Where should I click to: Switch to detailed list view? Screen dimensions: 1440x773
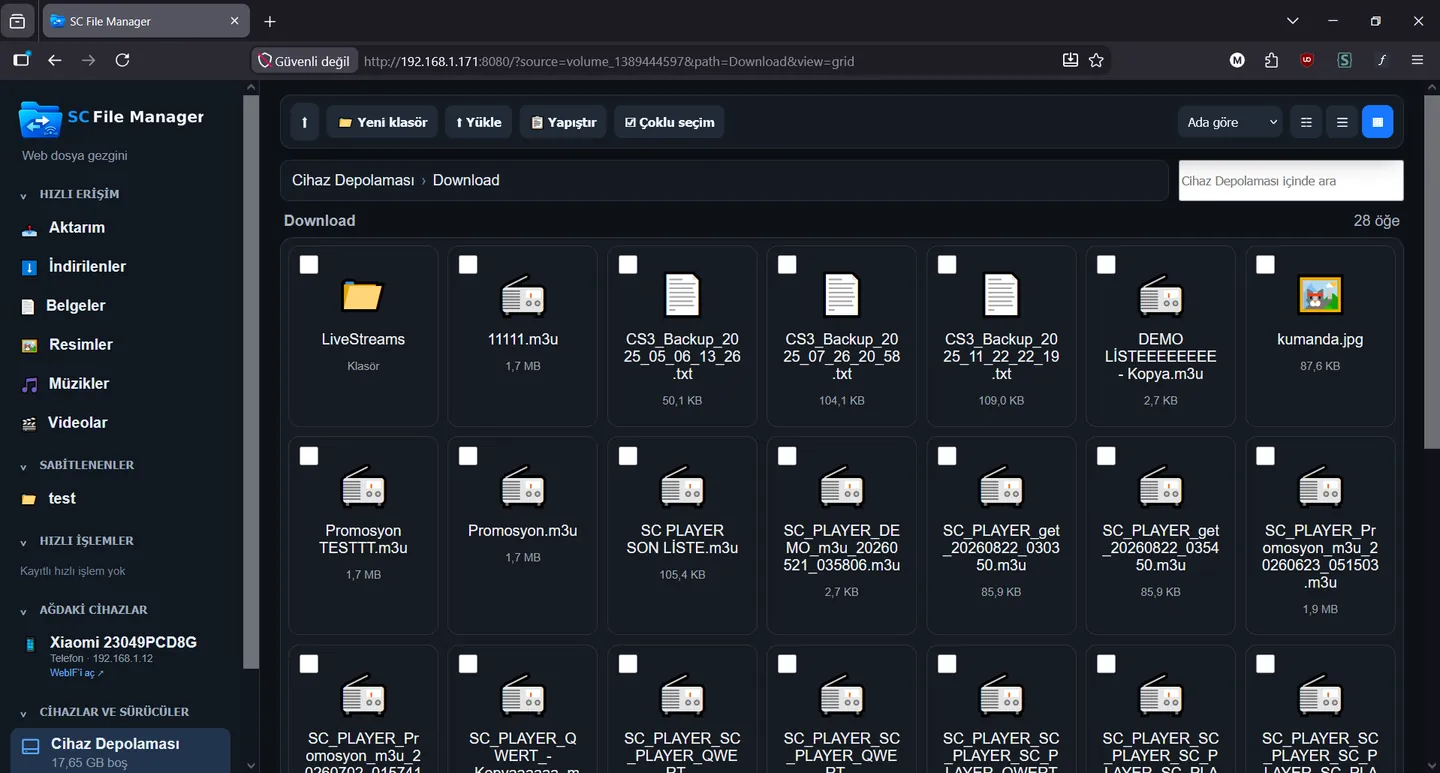[x=1342, y=122]
